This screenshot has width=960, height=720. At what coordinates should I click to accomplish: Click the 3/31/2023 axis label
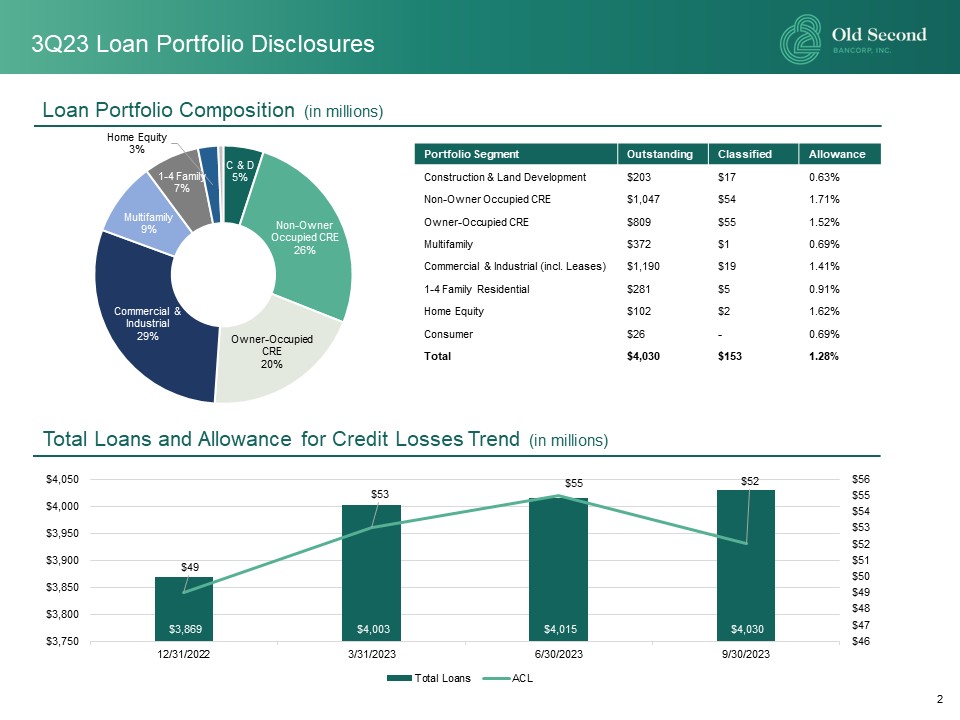coord(371,653)
